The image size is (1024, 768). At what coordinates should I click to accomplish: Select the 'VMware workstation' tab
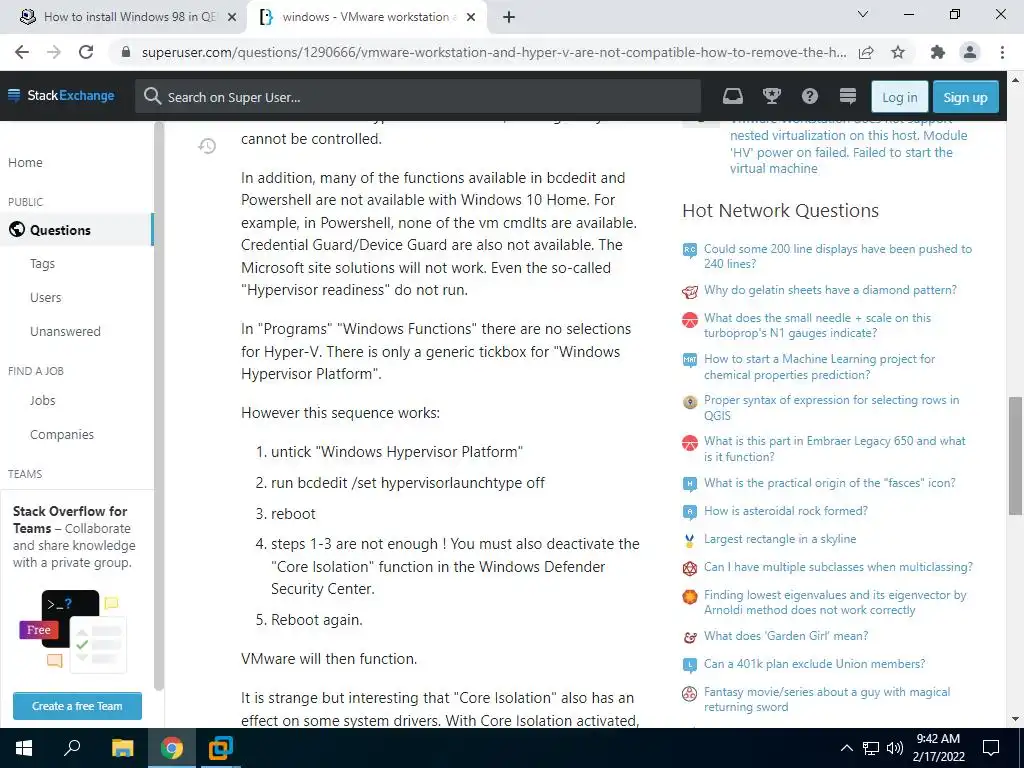point(367,17)
